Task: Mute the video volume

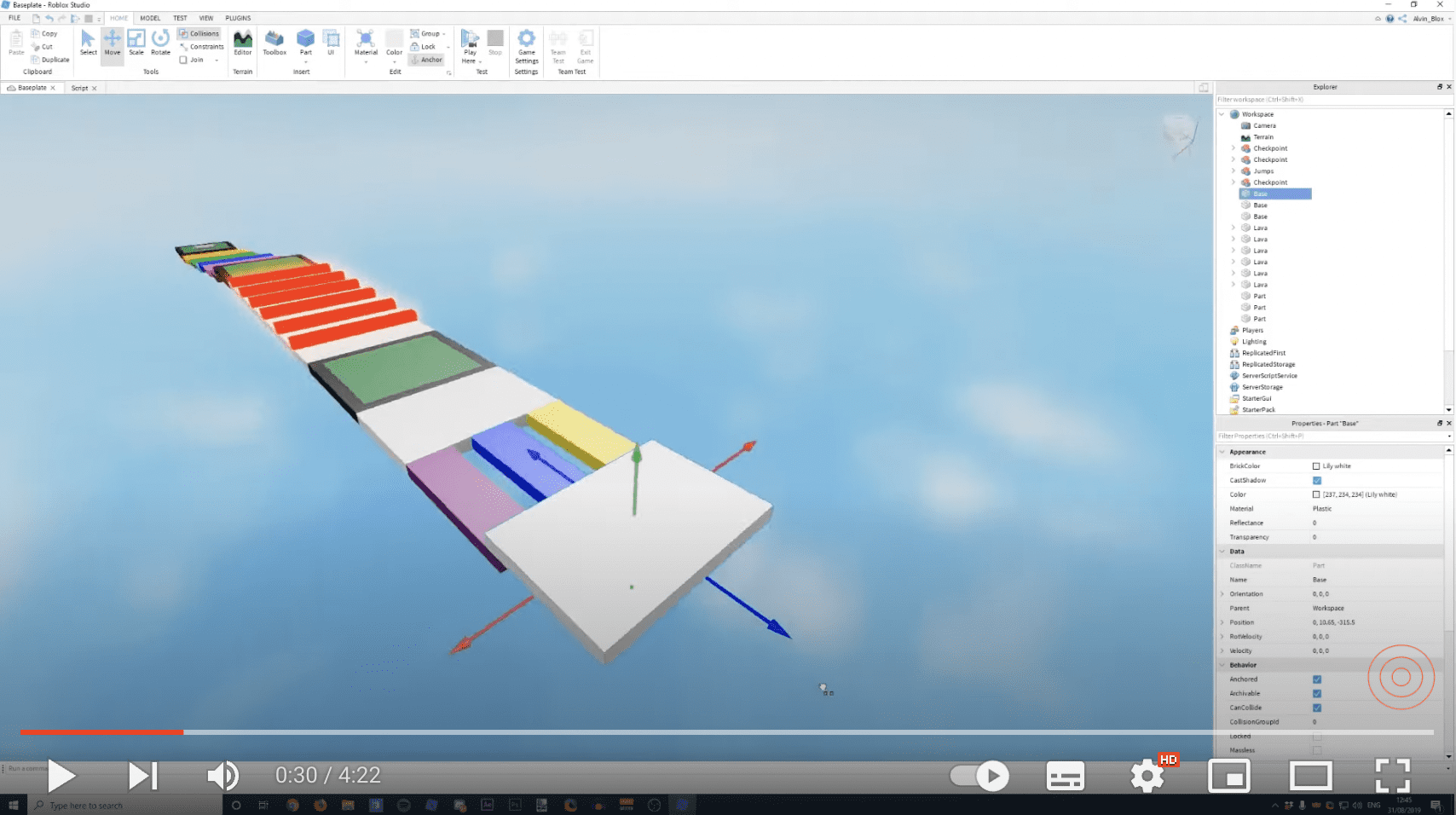Action: click(x=222, y=776)
